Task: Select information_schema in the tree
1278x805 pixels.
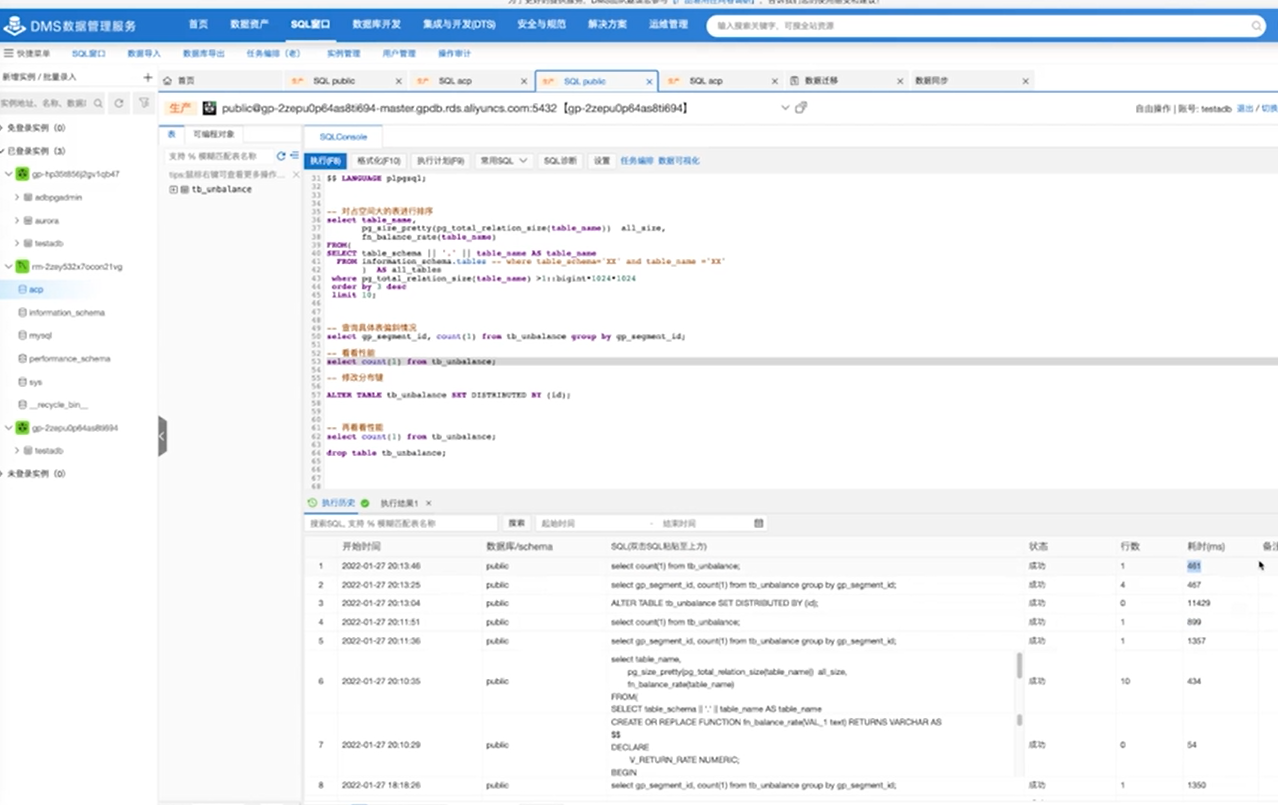Action: pyautogui.click(x=66, y=312)
